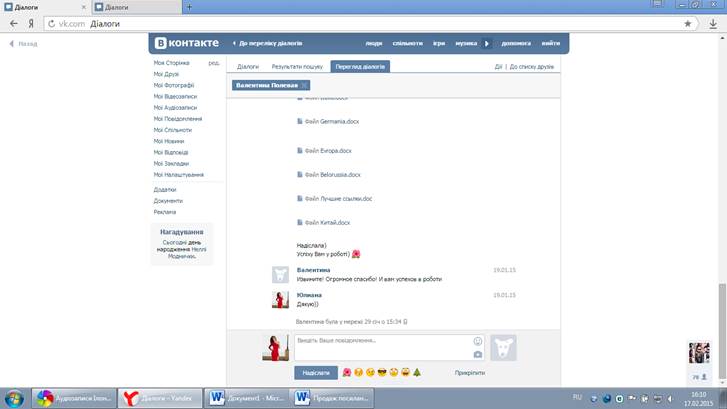
Task: Remove Валентина Полєвая filter with its x
Action: point(304,85)
